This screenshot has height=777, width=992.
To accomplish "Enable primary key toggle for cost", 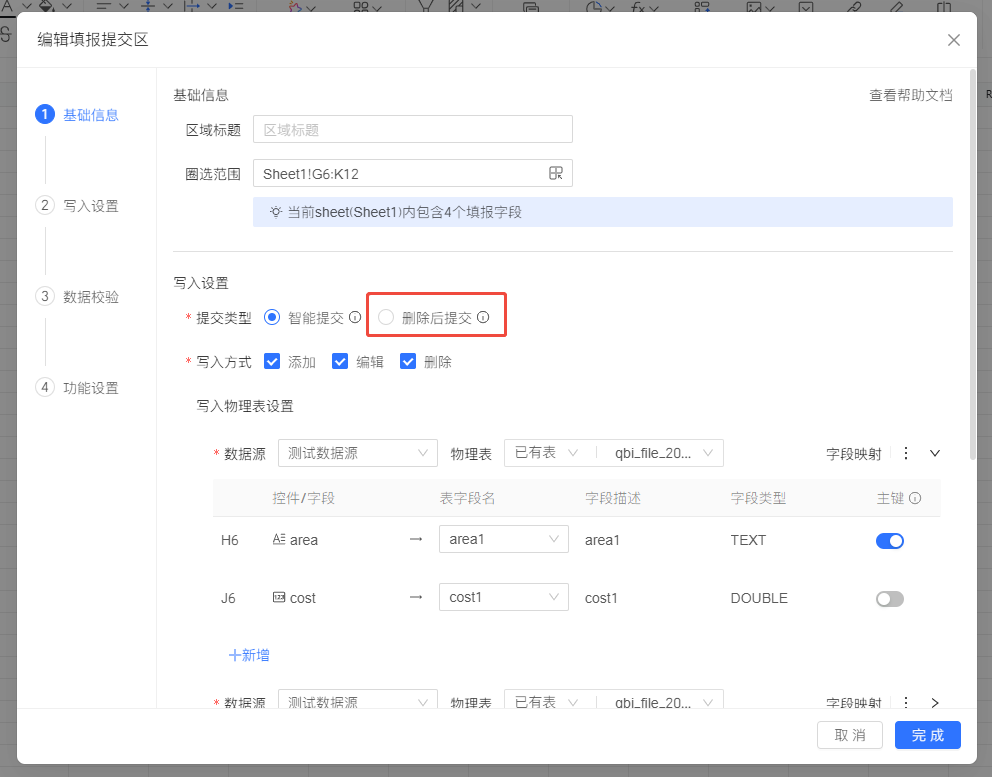I will [889, 599].
